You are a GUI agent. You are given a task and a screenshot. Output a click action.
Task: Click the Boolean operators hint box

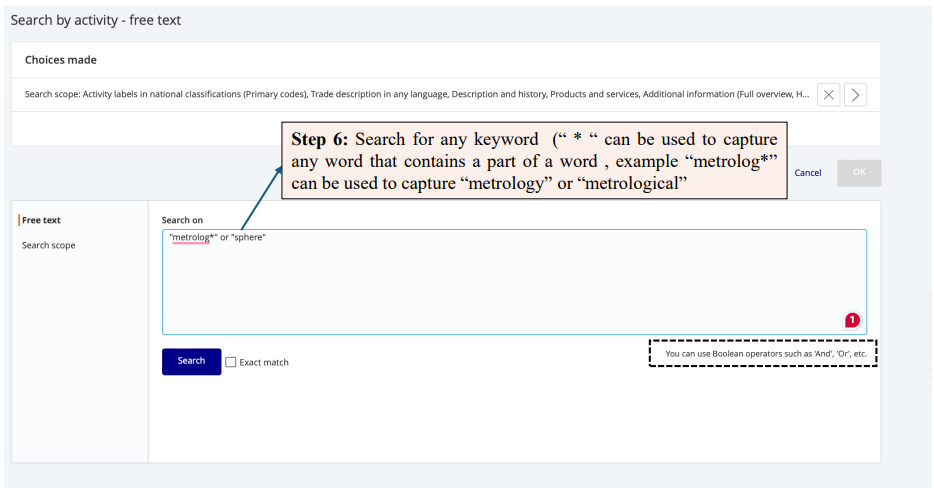(763, 353)
